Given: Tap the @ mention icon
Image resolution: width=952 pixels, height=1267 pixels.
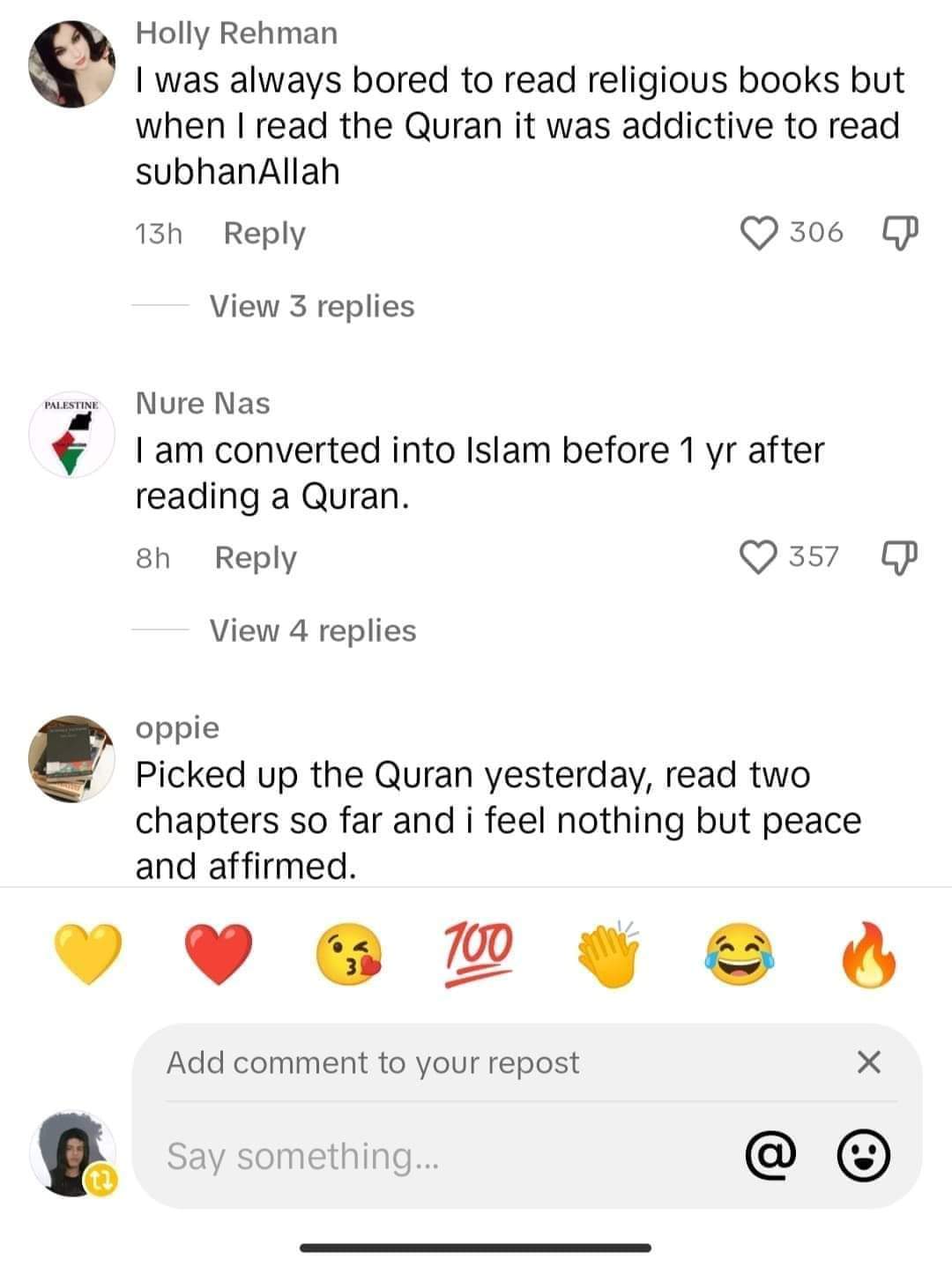Looking at the screenshot, I should click(771, 1156).
